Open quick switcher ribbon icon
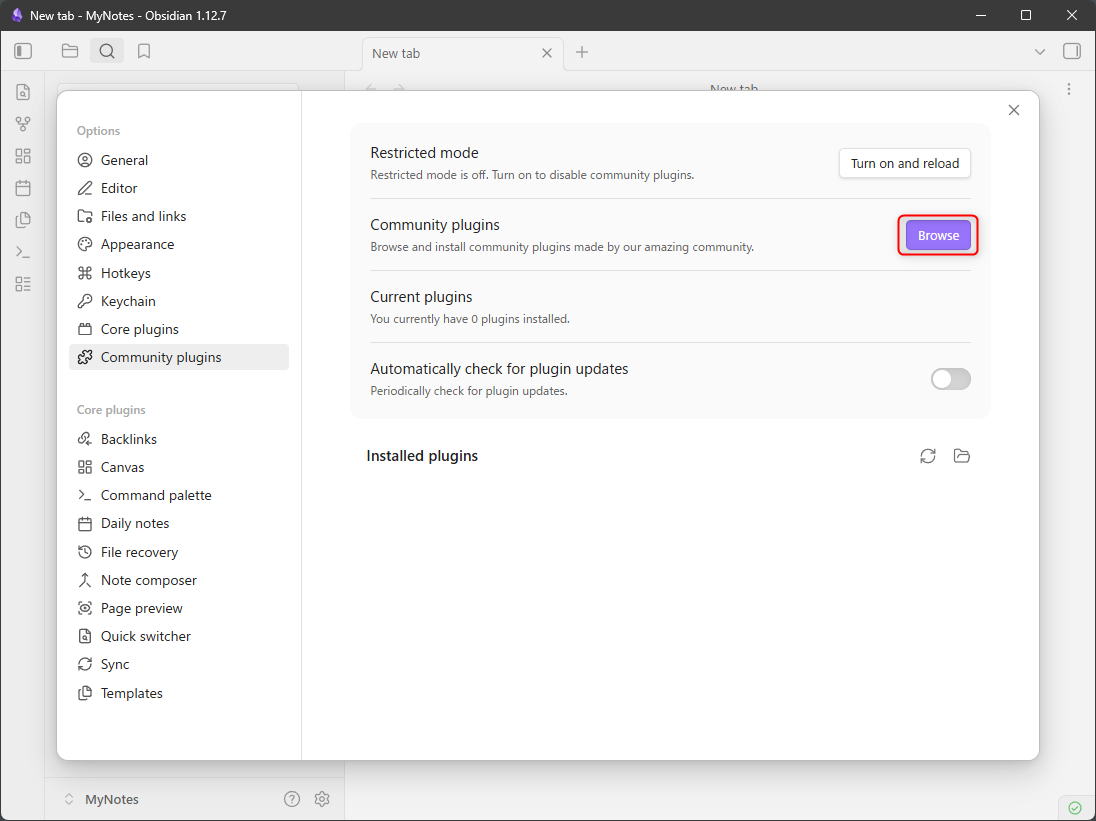 [x=23, y=92]
